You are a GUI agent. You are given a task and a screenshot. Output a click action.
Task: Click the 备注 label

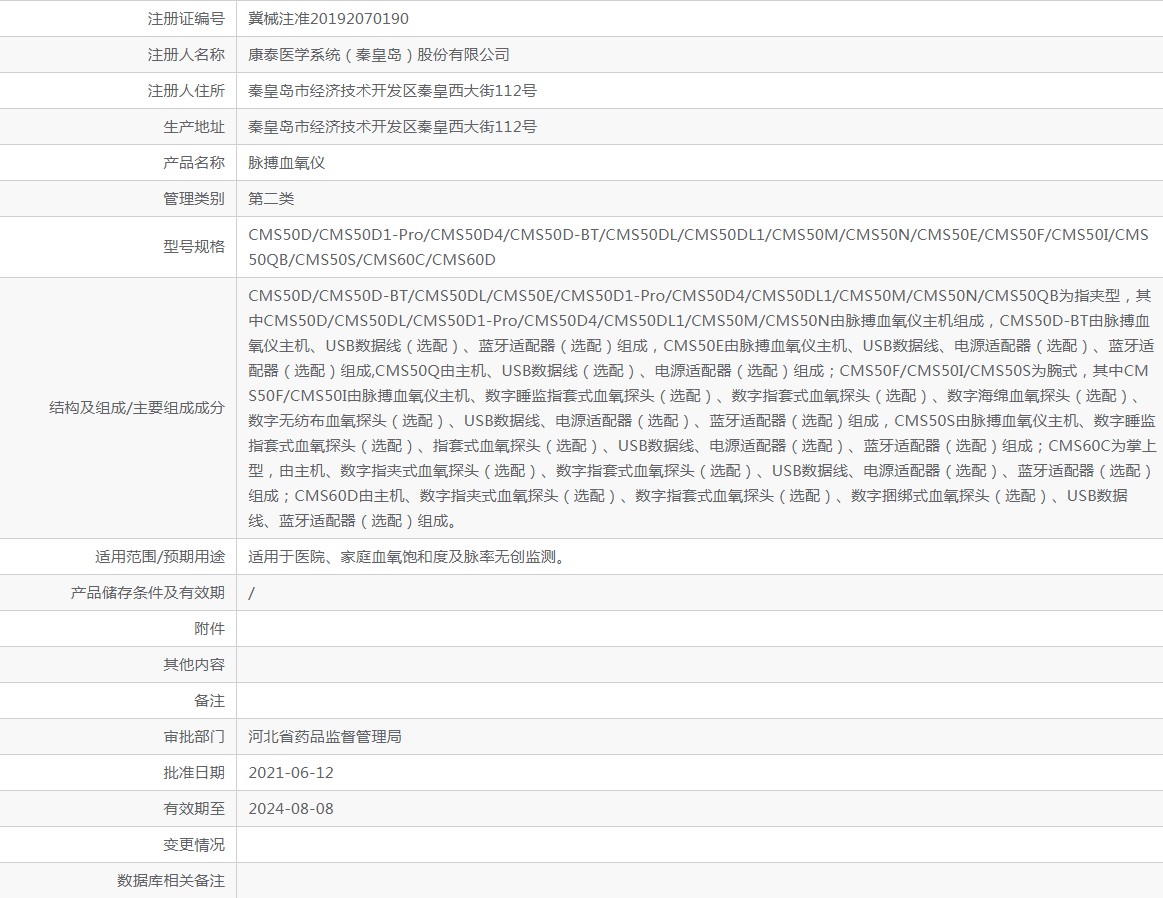coord(209,701)
